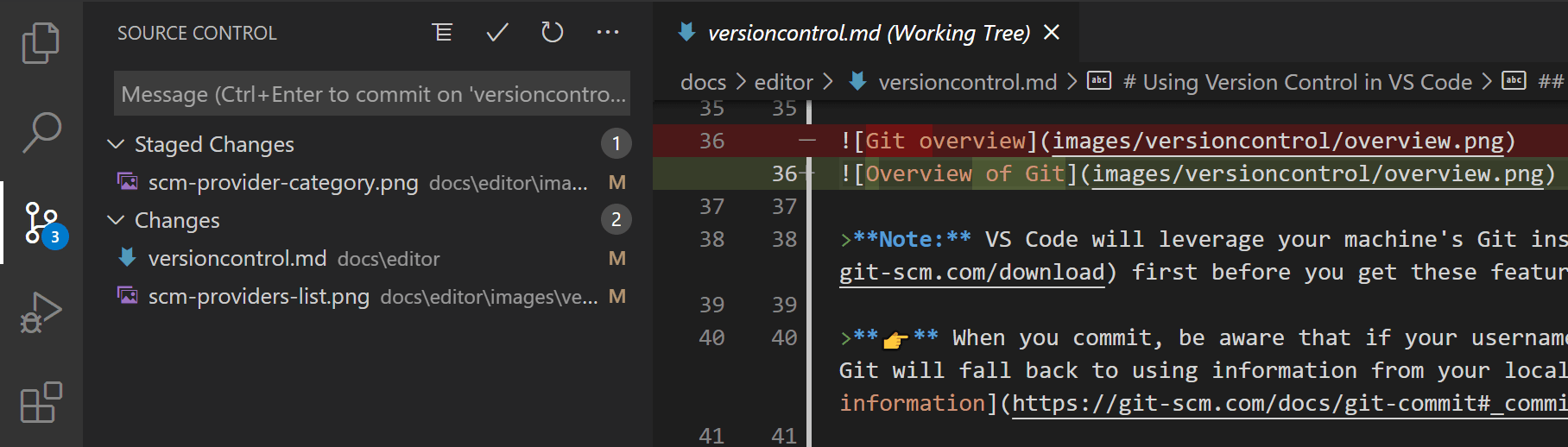Toggle view as tree in Source Control
The image size is (1568, 447).
click(442, 33)
